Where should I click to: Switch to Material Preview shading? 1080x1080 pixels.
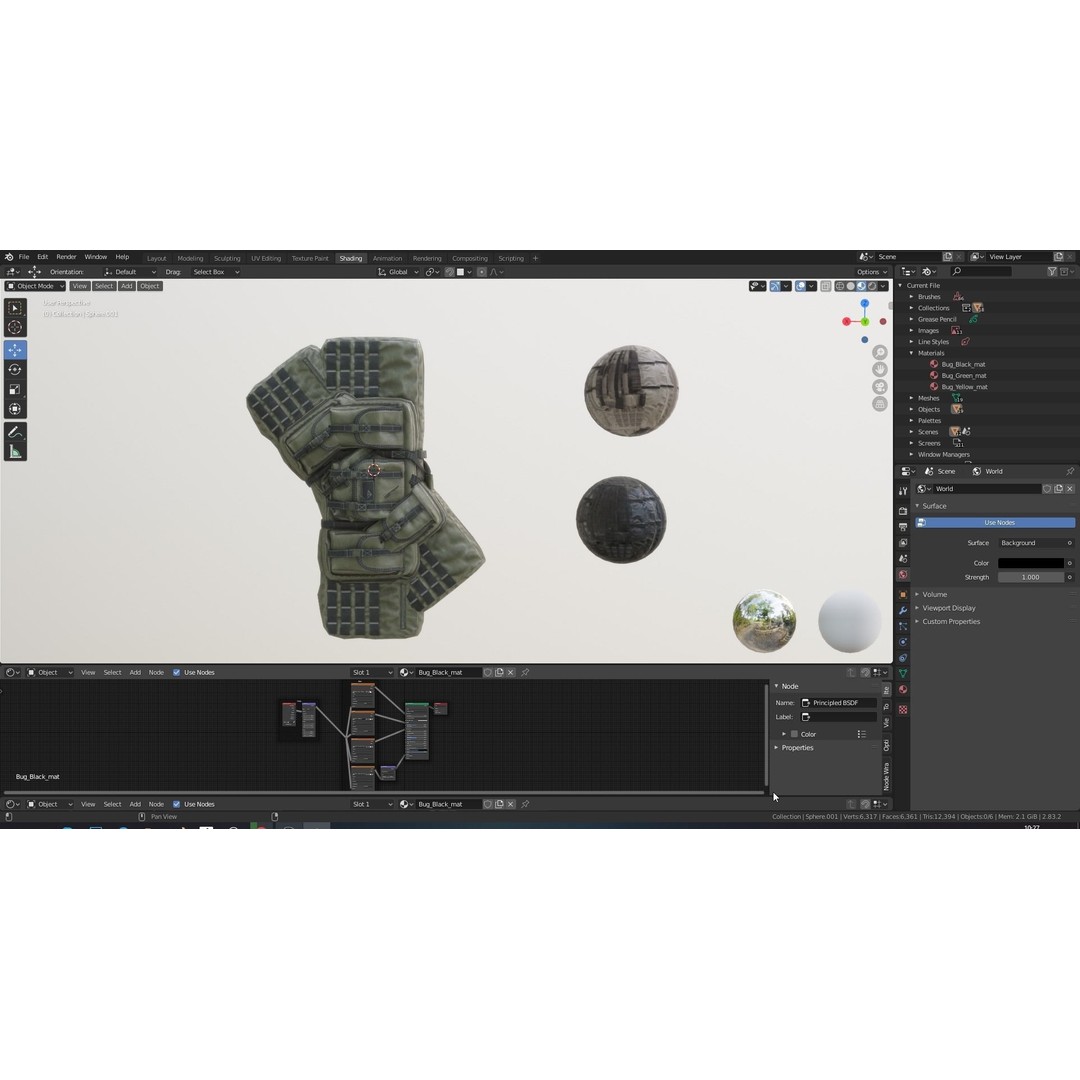click(x=861, y=286)
